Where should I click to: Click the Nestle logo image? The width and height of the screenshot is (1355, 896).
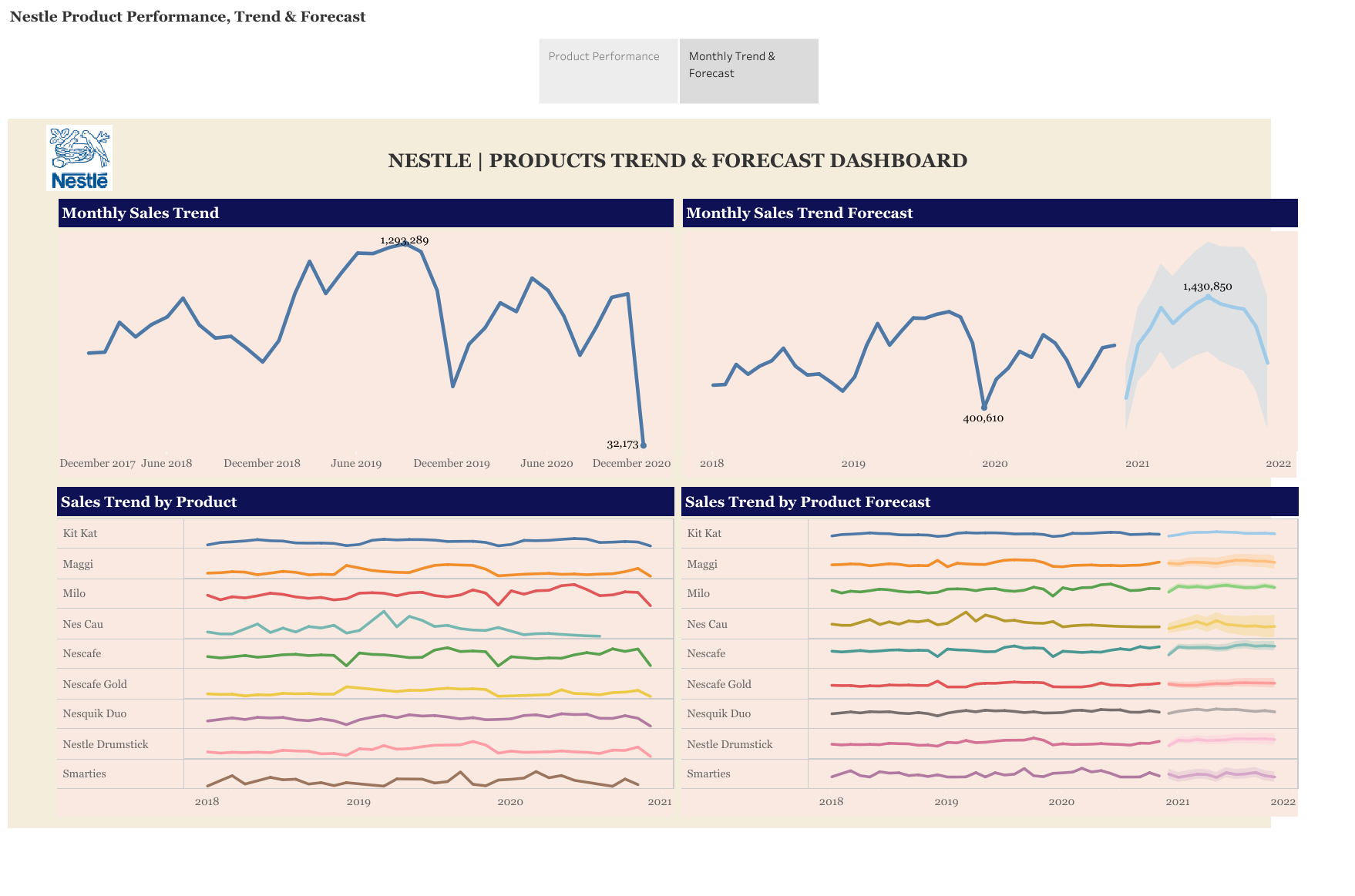tap(79, 158)
